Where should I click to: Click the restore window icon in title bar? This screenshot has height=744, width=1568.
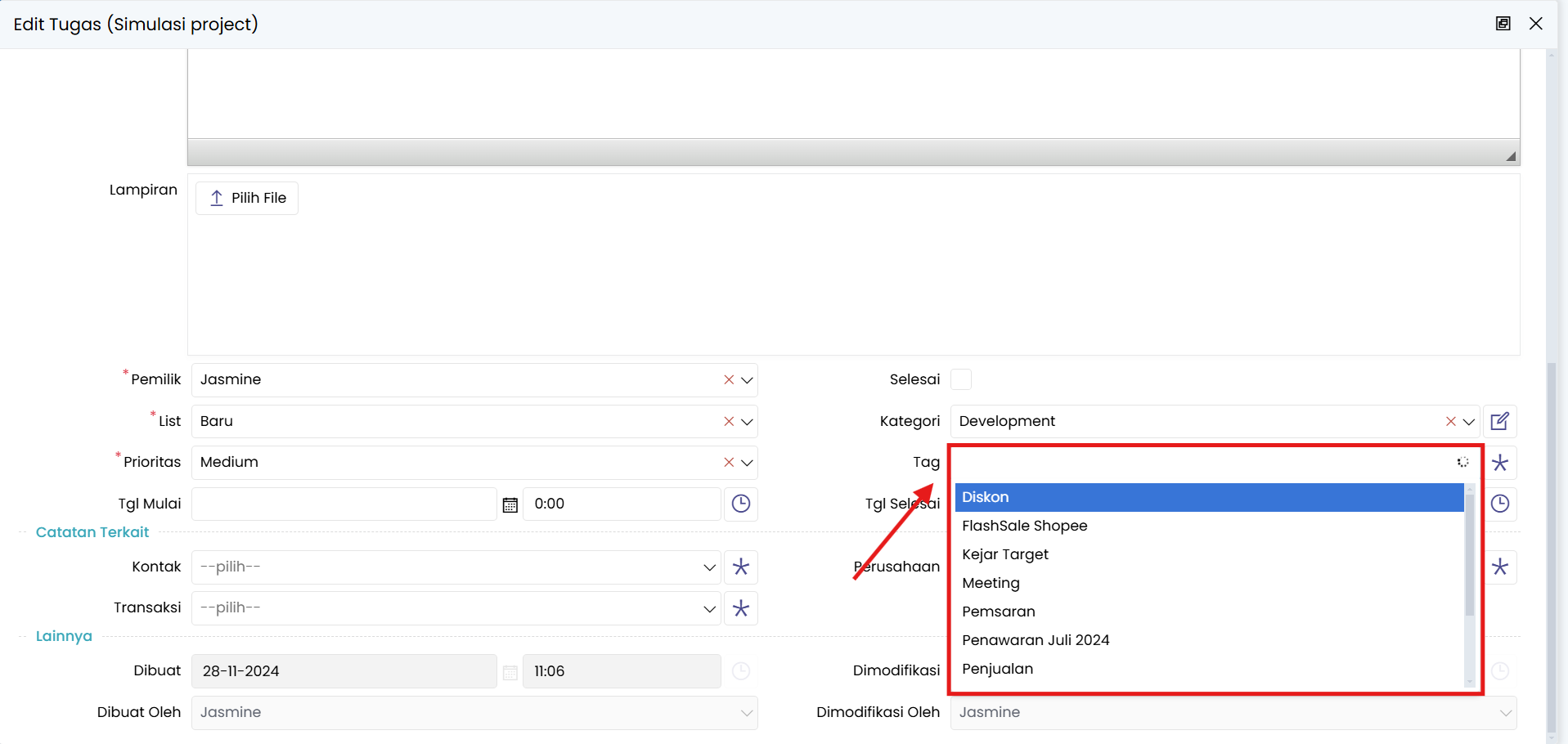point(1503,24)
